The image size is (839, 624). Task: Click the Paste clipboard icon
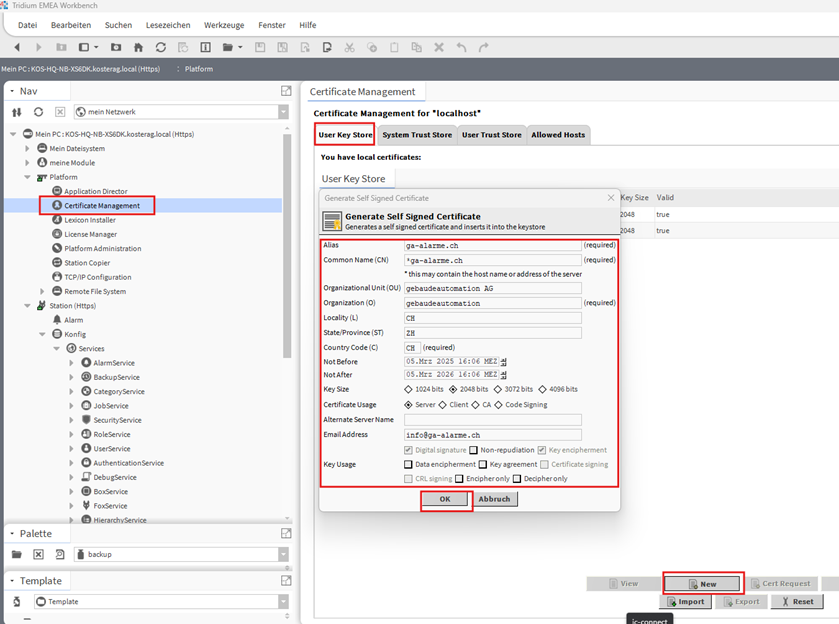pyautogui.click(x=394, y=47)
